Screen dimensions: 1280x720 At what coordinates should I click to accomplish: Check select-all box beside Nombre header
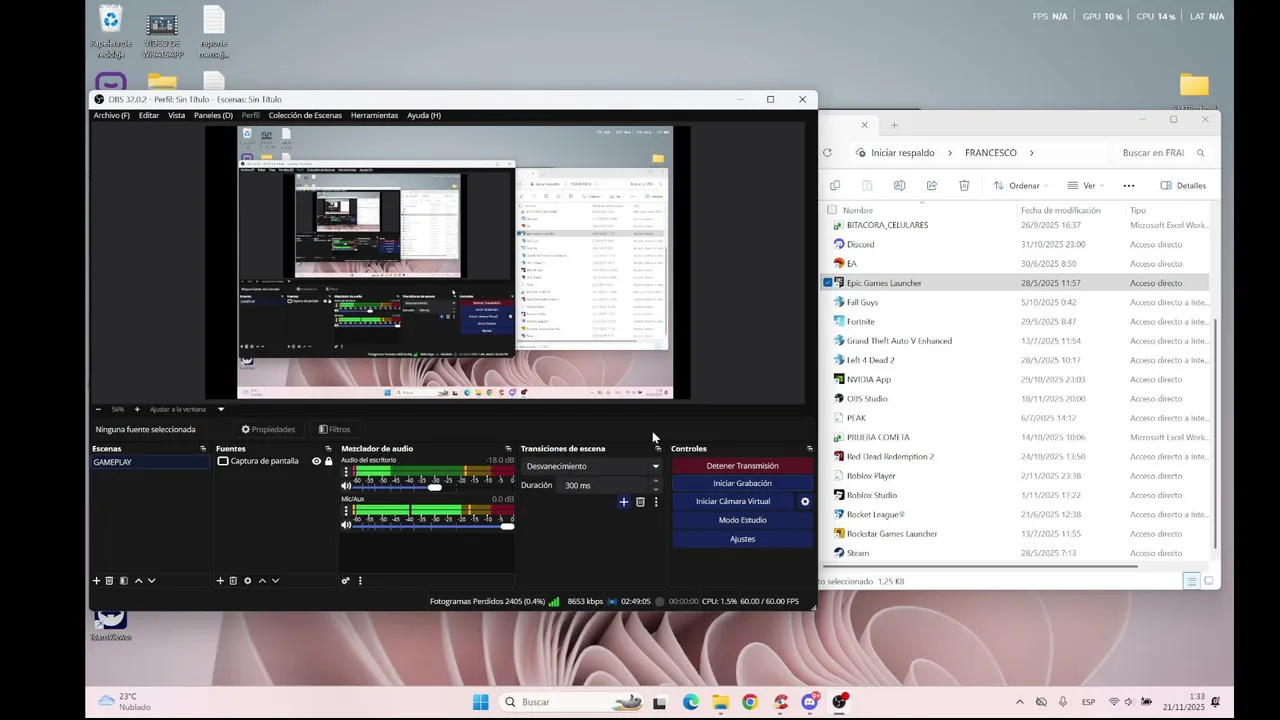[x=831, y=210]
